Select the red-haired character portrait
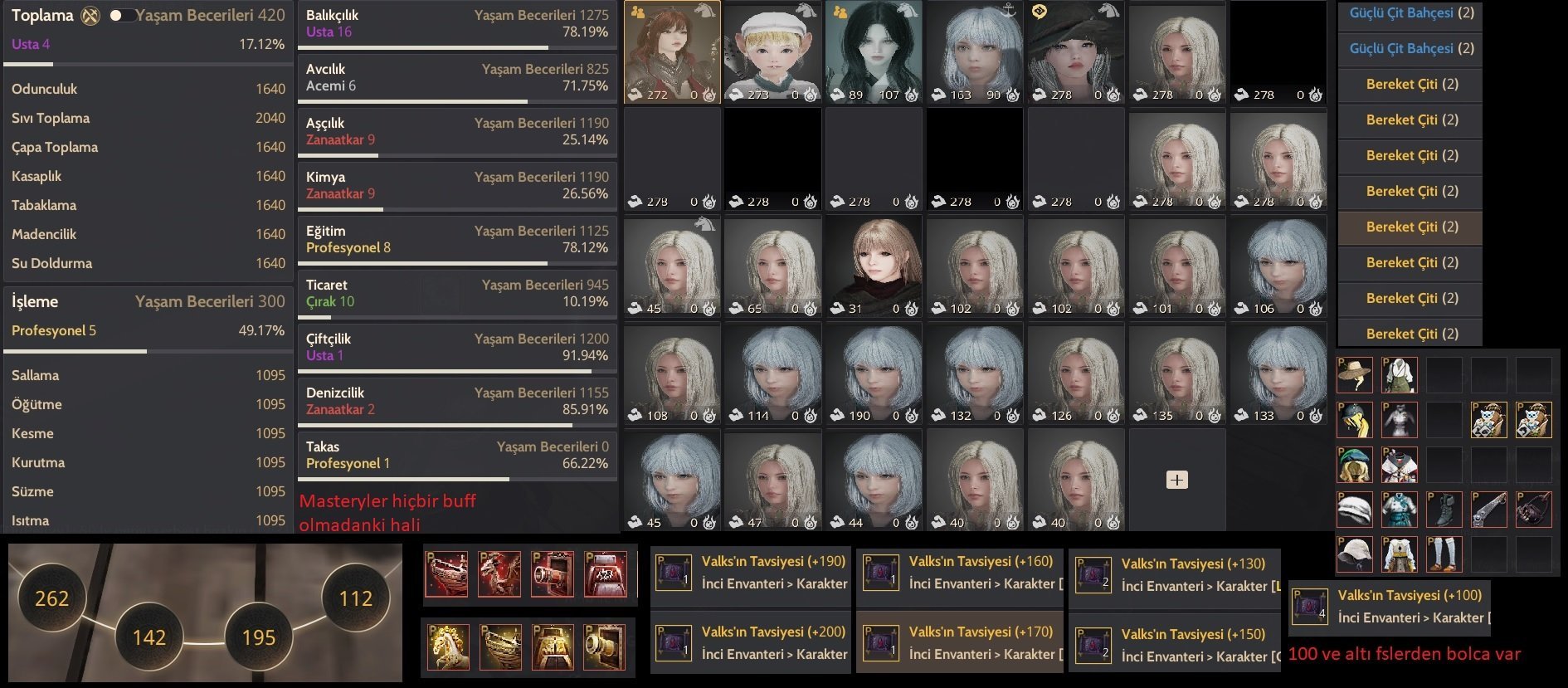Screen dimensions: 1568x688 point(672,52)
